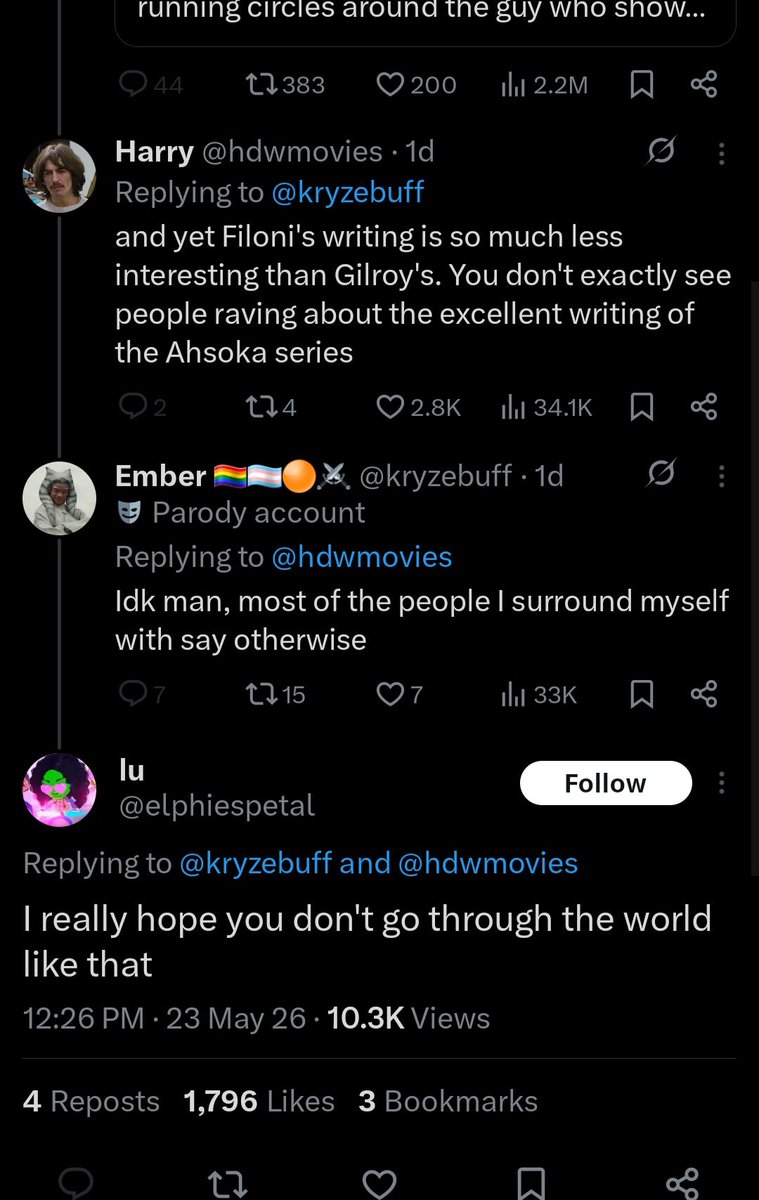Open more options menu on Harry's tweet
Image resolution: width=759 pixels, height=1200 pixels.
(722, 152)
